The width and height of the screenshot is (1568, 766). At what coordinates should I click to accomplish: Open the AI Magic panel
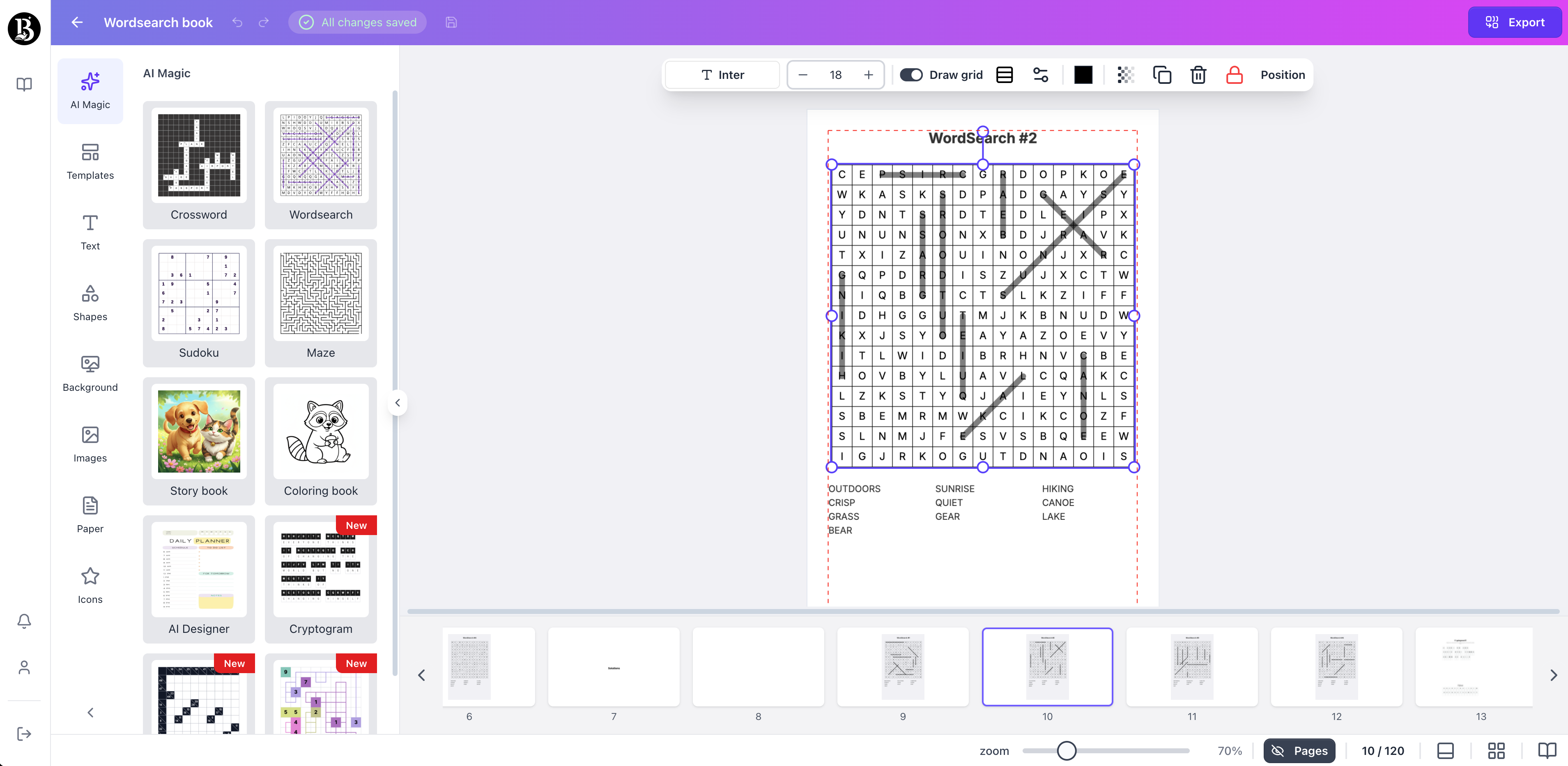(x=90, y=90)
